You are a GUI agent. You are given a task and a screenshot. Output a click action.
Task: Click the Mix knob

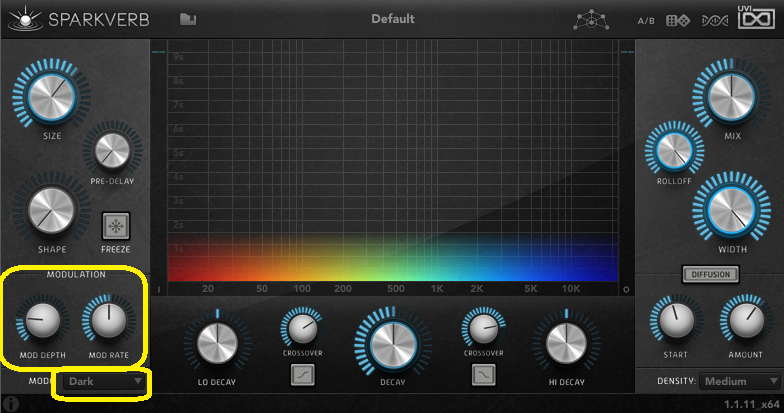tap(728, 98)
